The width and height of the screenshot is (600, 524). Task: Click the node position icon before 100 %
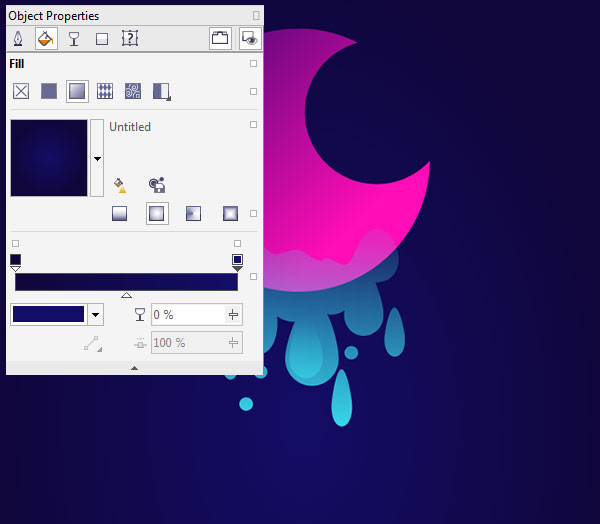[140, 343]
